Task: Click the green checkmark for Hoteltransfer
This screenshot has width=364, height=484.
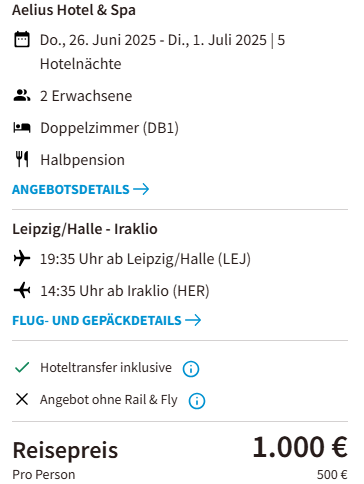Action: tap(22, 367)
